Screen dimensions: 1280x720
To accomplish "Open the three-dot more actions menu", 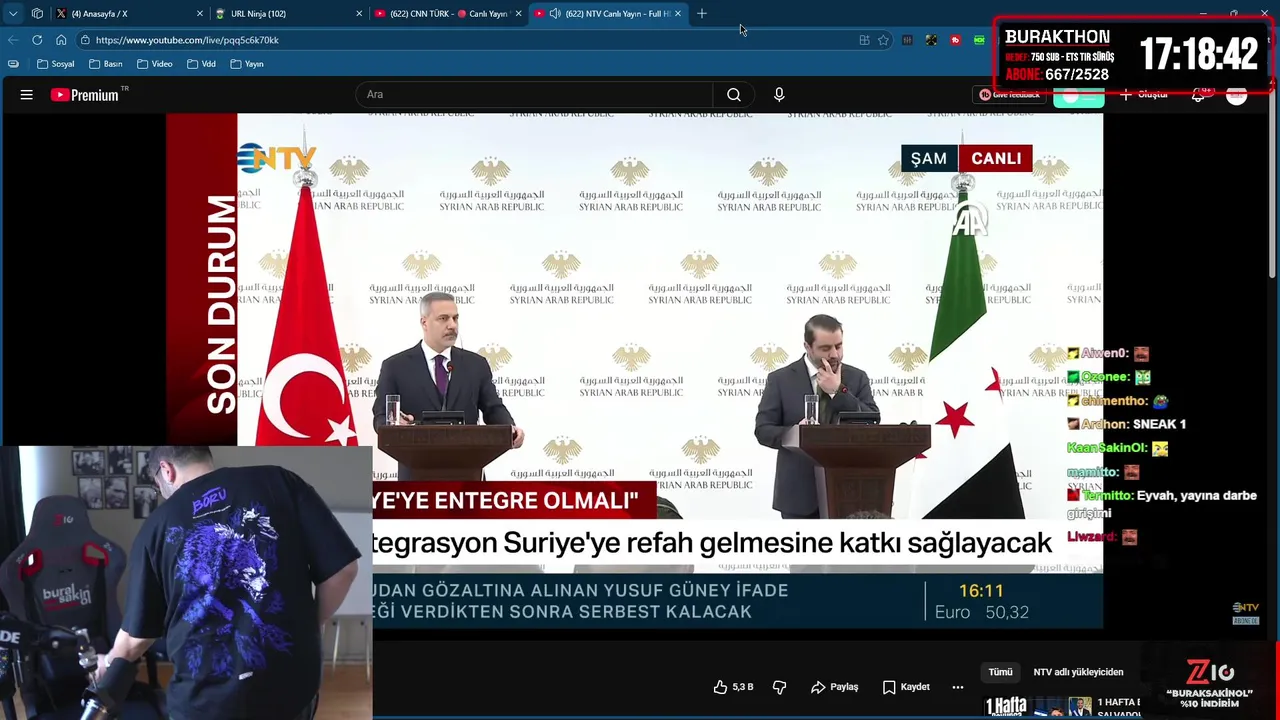I will (x=957, y=687).
